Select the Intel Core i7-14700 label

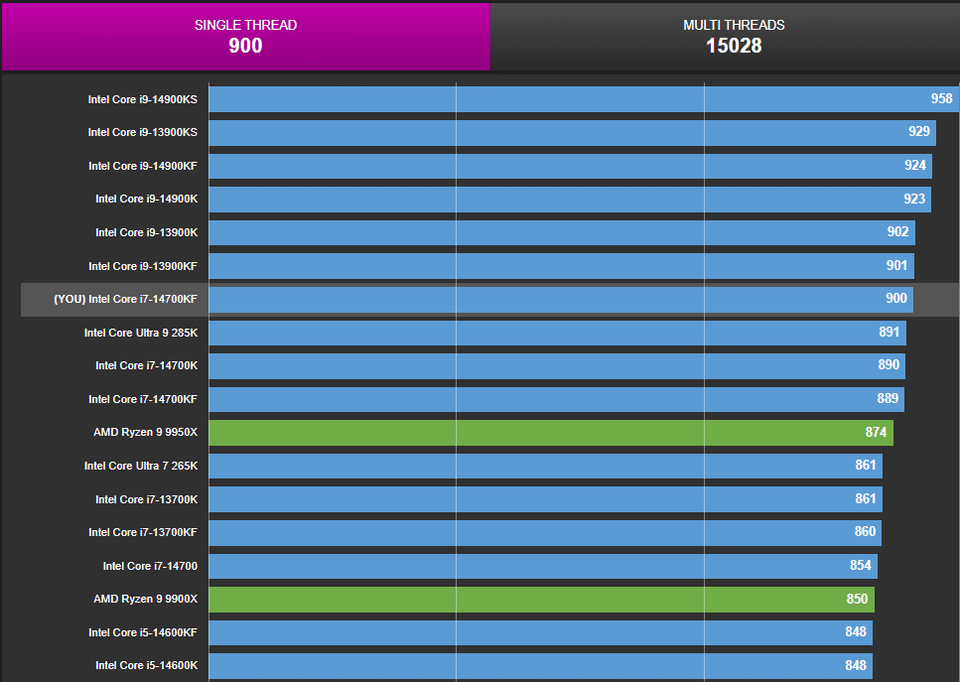(150, 566)
